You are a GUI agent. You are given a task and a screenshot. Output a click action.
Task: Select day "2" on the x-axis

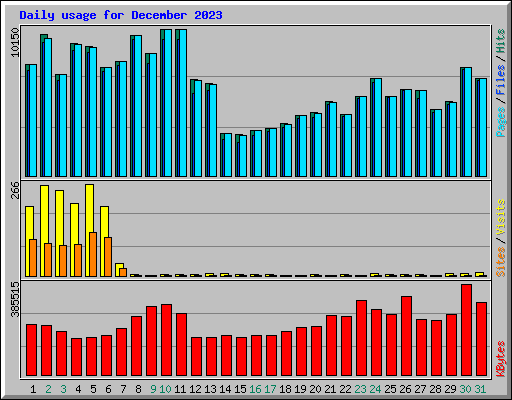tap(48, 389)
